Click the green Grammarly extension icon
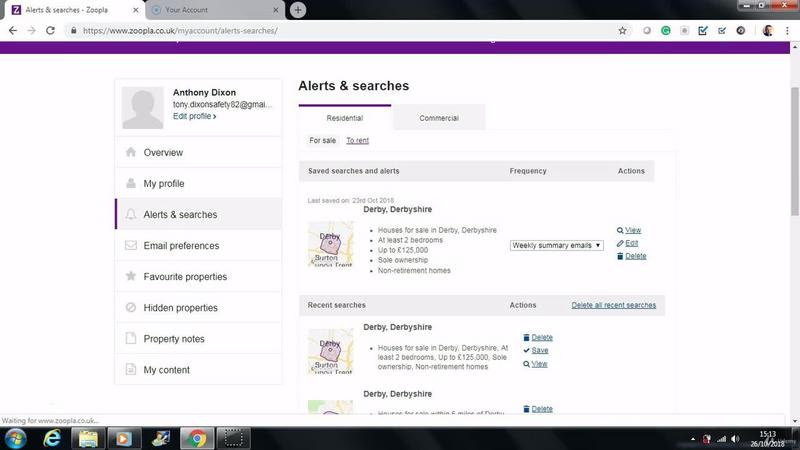The height and width of the screenshot is (450, 800). click(666, 31)
